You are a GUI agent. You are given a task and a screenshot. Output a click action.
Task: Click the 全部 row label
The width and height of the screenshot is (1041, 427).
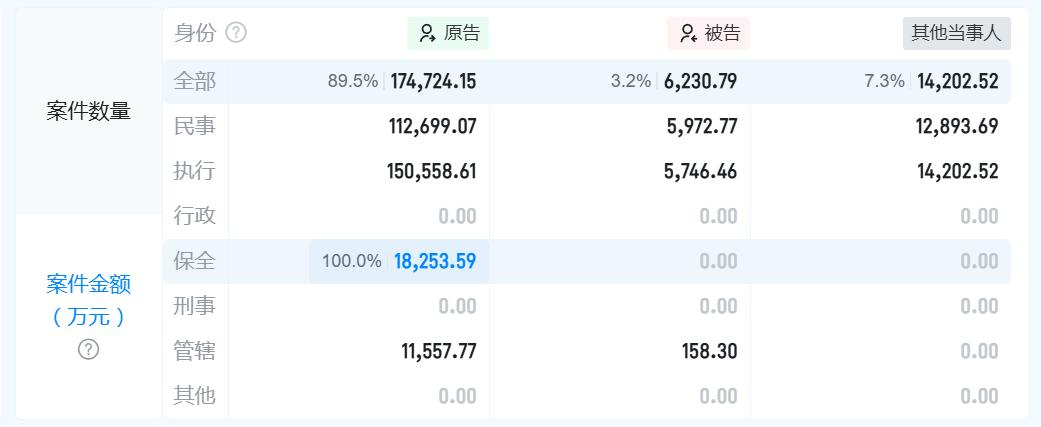click(x=194, y=81)
